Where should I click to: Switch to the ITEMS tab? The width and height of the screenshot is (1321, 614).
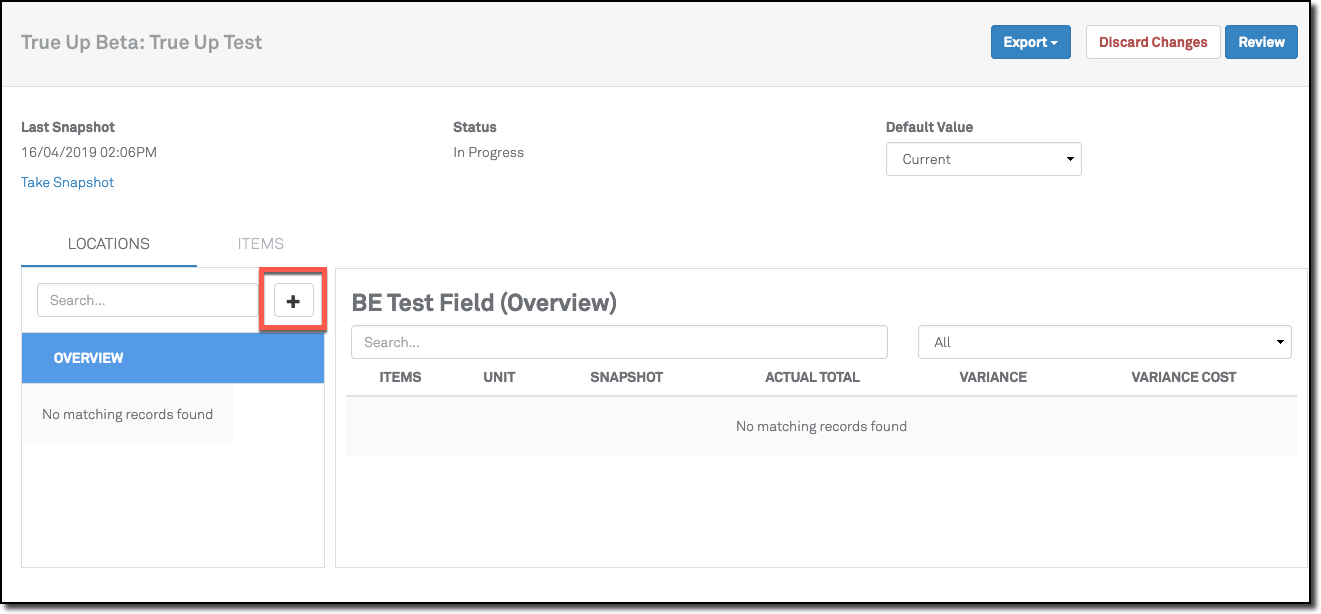coord(261,244)
